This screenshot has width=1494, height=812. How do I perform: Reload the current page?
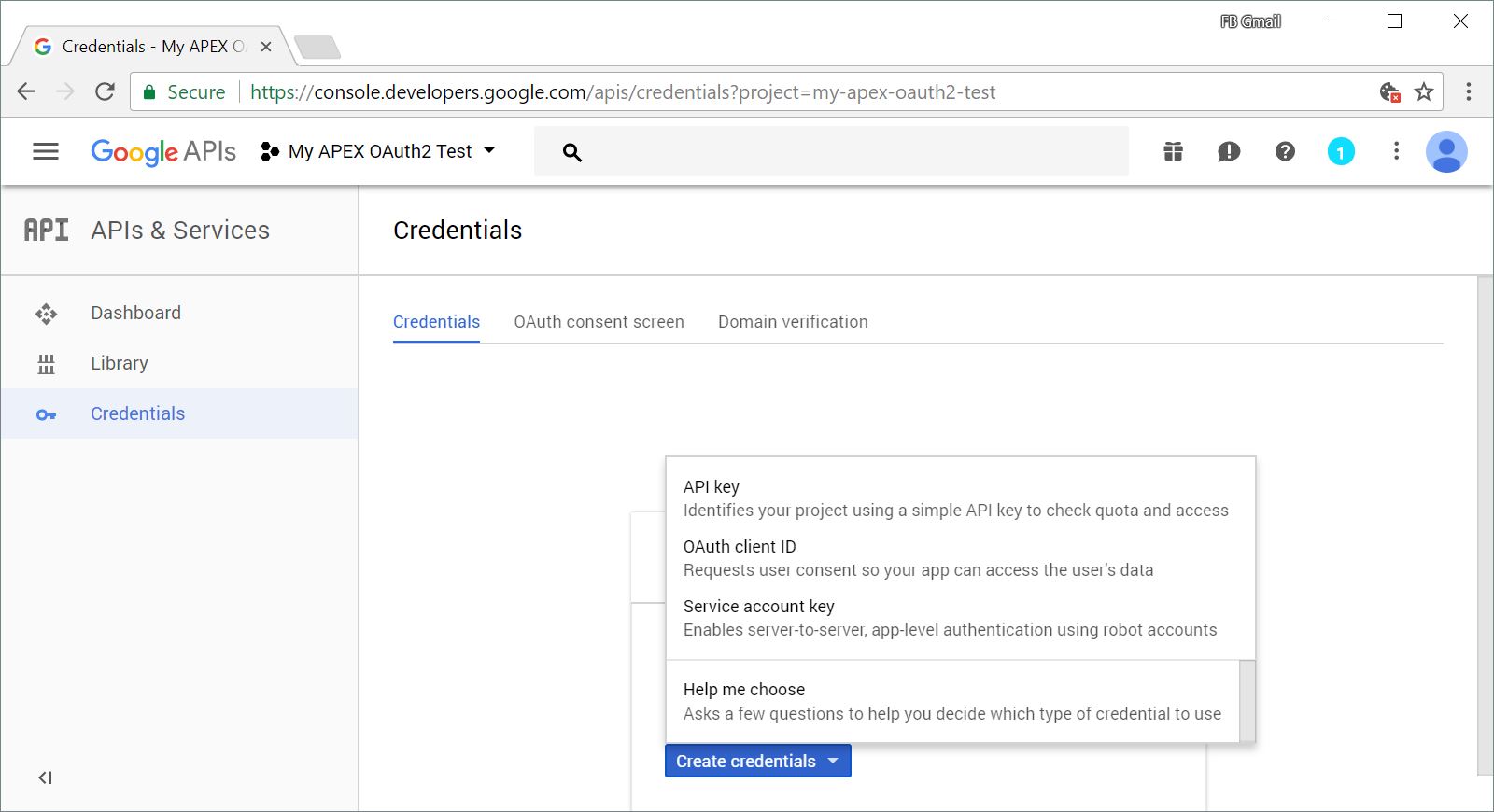pos(105,91)
